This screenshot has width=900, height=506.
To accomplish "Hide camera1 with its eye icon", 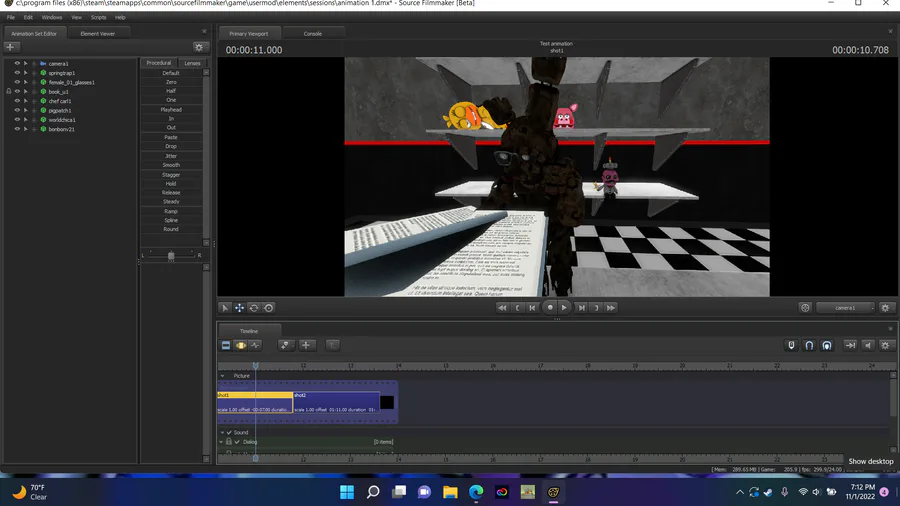I will [17, 64].
